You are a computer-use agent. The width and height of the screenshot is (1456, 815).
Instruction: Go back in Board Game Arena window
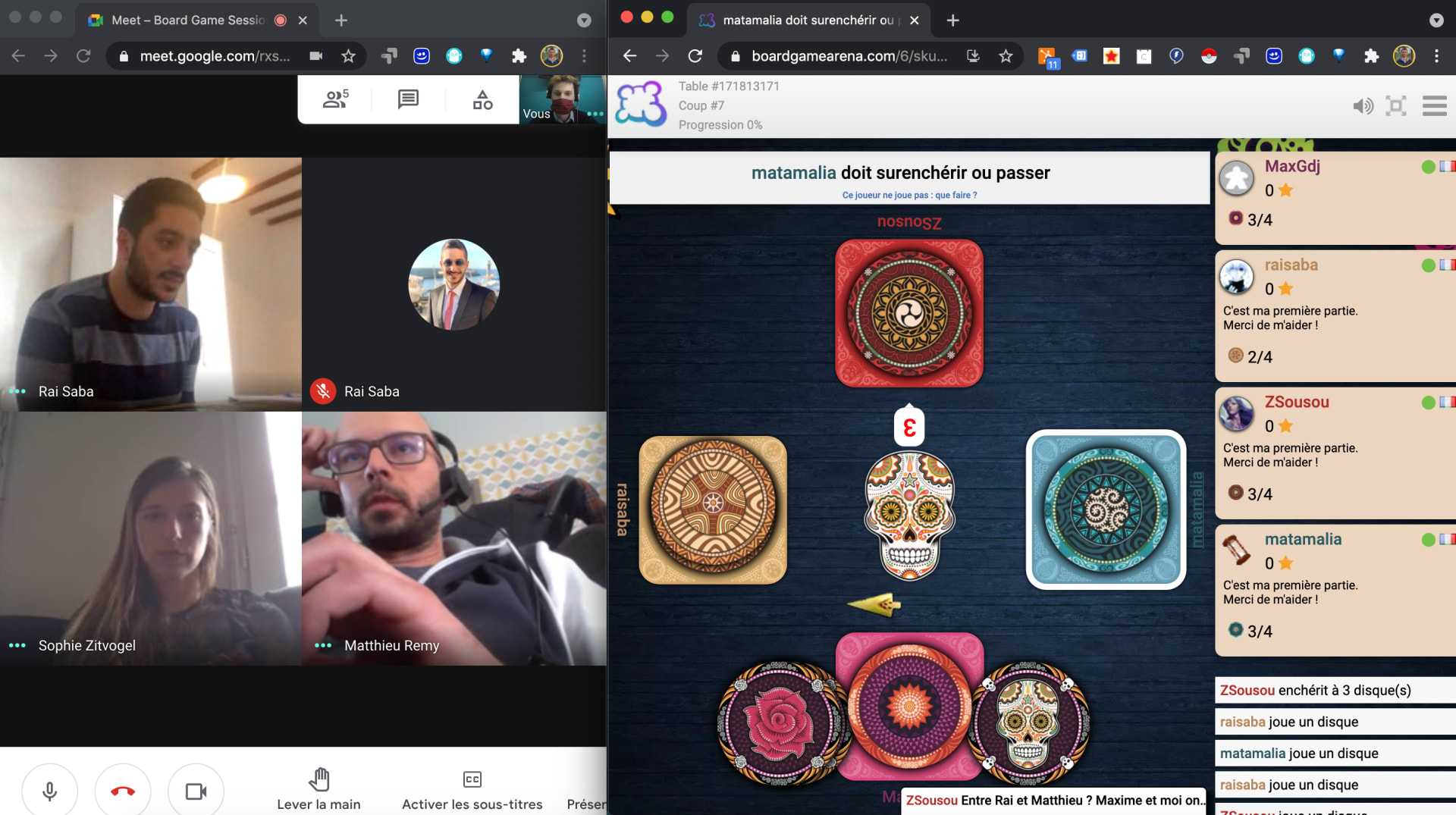point(629,56)
